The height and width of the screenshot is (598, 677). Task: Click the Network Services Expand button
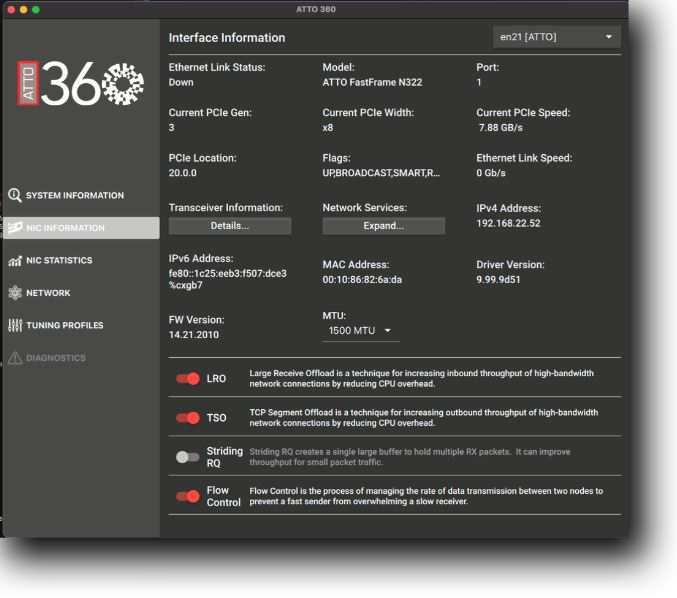[x=383, y=226]
